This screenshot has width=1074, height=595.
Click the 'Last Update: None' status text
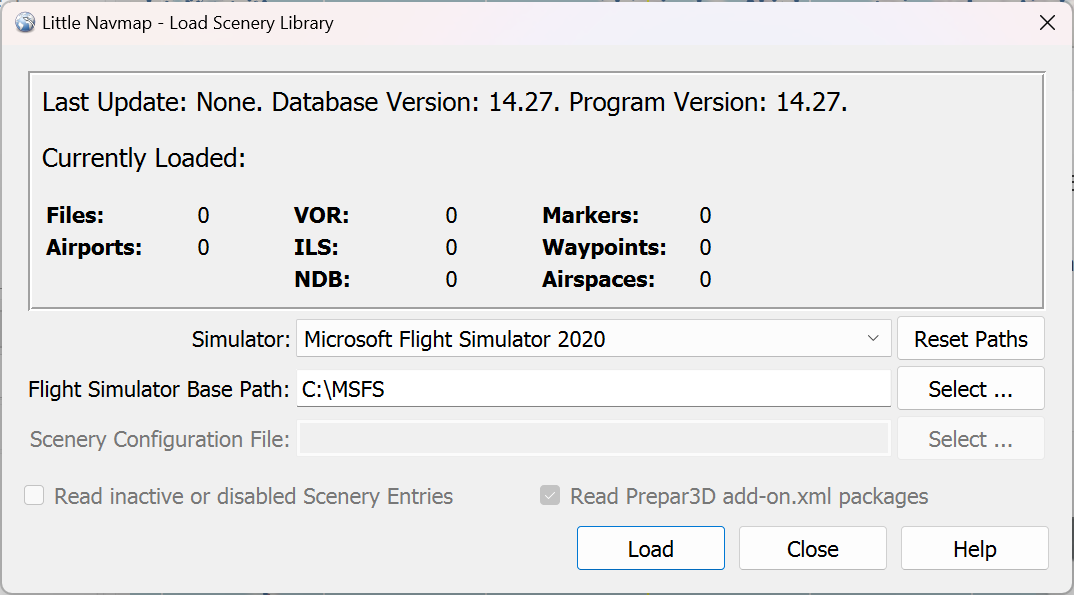152,102
